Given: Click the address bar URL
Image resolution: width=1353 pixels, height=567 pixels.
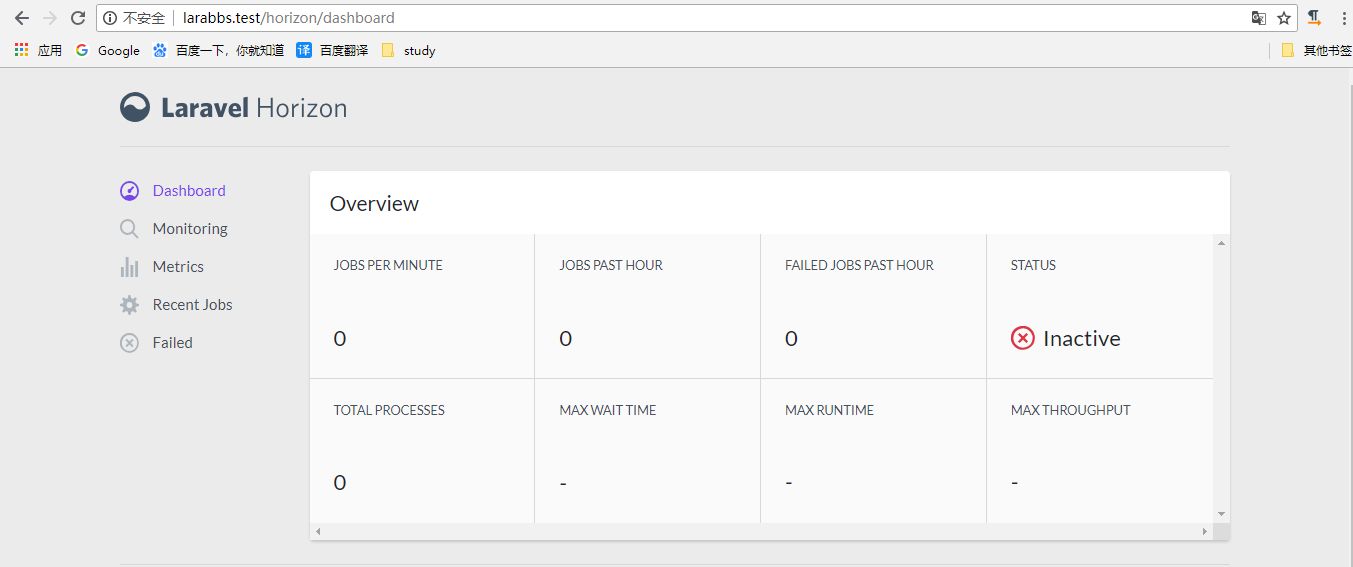Looking at the screenshot, I should tap(289, 18).
